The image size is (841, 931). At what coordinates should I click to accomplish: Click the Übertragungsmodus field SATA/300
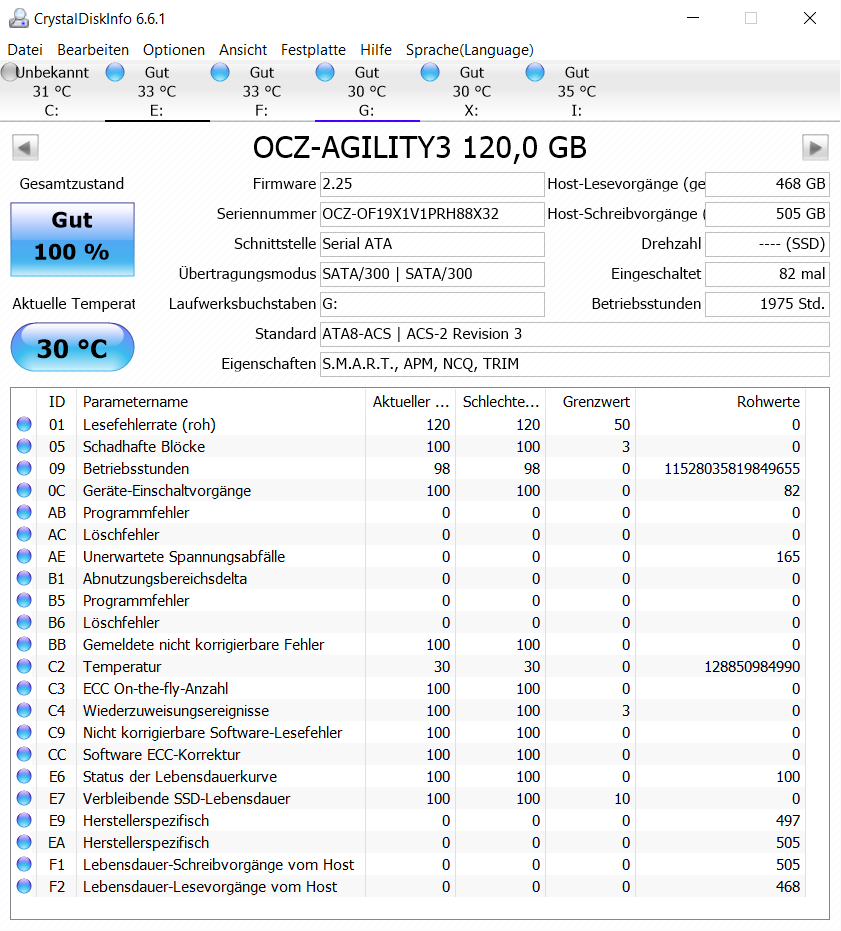(432, 274)
